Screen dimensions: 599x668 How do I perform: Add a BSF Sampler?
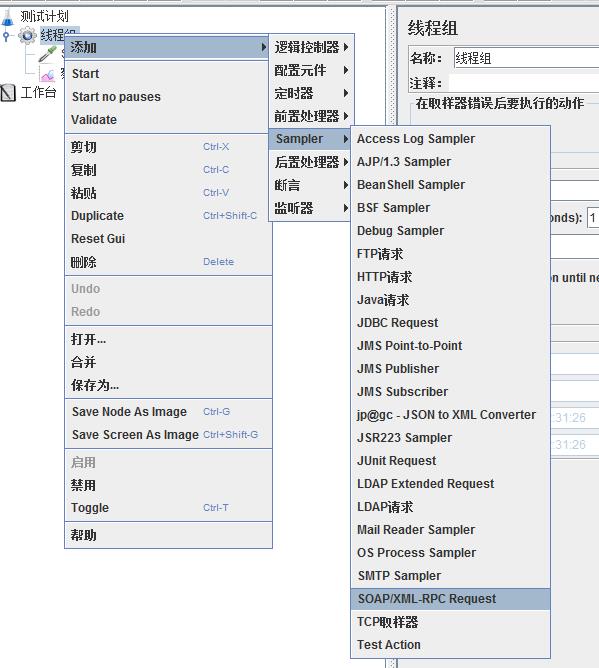point(450,207)
